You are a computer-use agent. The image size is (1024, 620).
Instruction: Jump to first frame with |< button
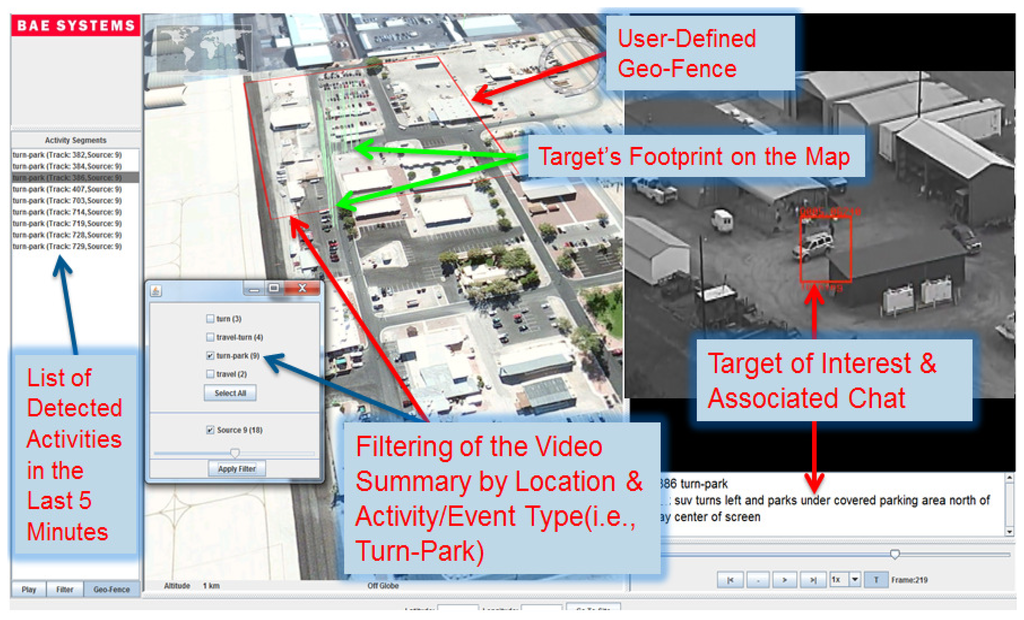pos(730,579)
